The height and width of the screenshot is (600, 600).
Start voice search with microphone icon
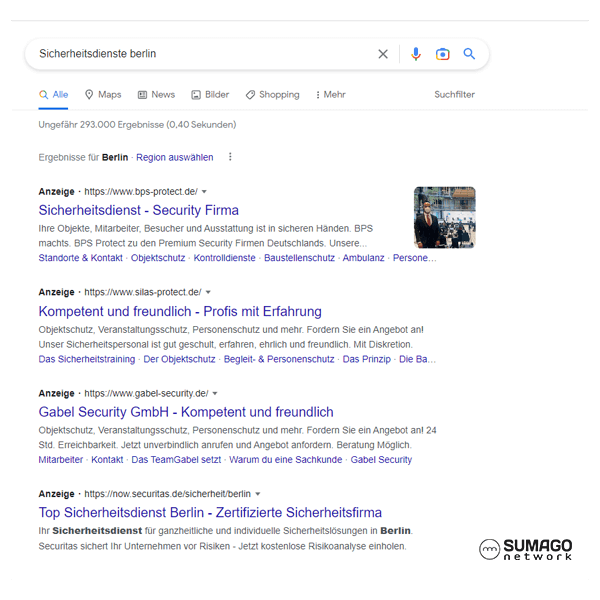[x=416, y=54]
